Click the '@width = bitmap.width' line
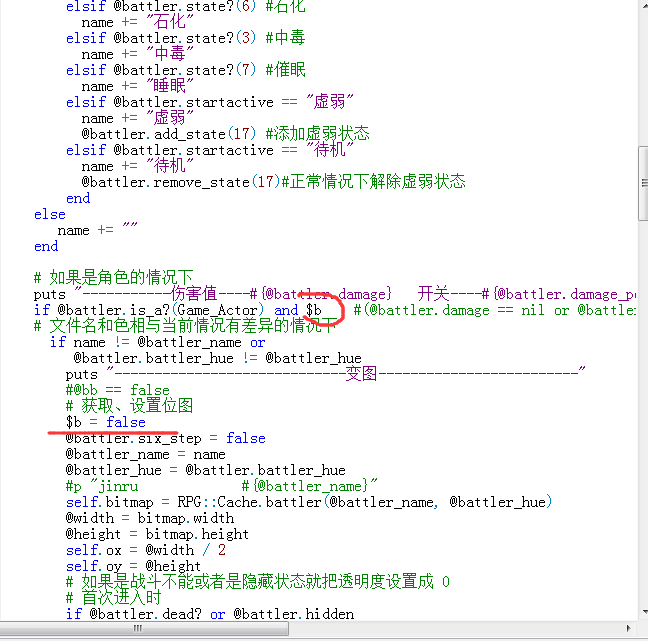This screenshot has width=648, height=641. coord(150,518)
